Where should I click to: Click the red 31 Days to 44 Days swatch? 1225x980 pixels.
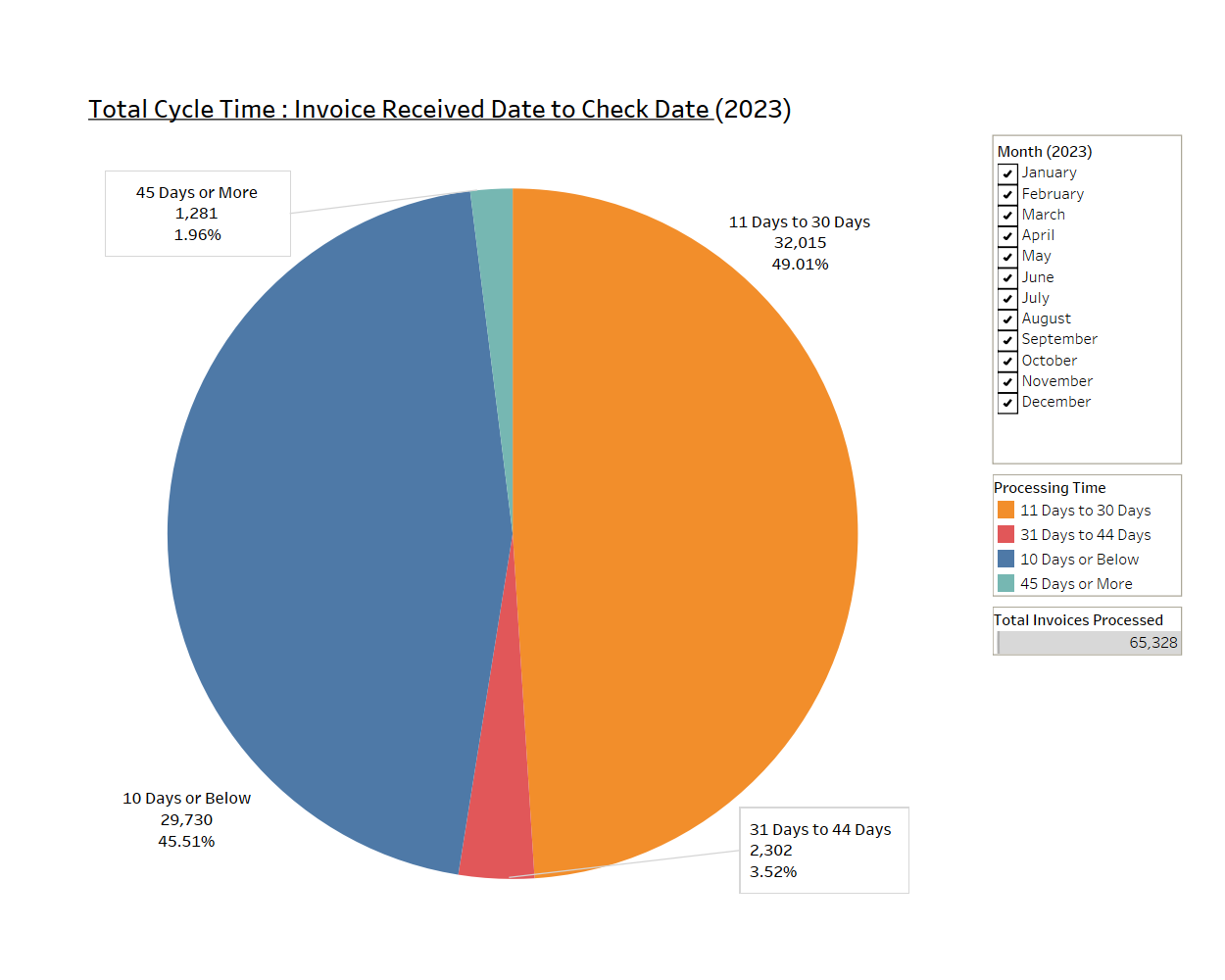(1005, 535)
